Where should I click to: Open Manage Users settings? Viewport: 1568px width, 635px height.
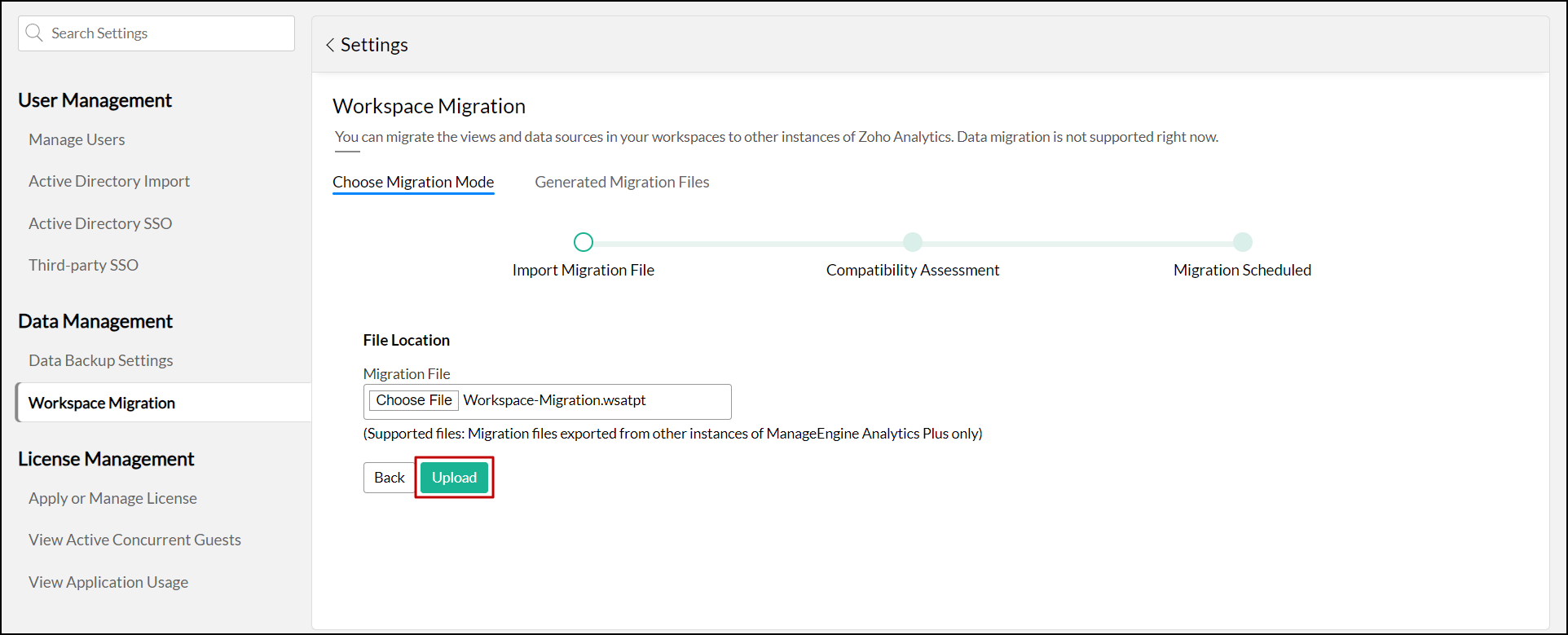(77, 140)
